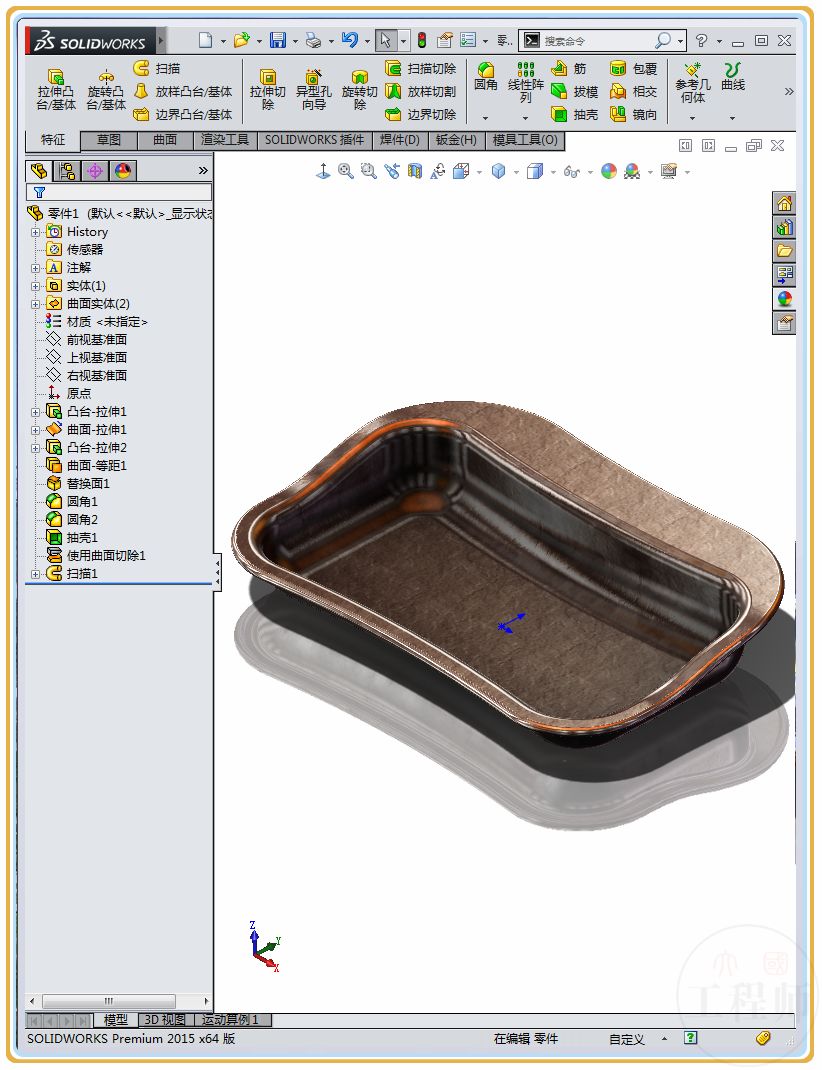822x1070 pixels.
Task: Open the 参考几何体 reference geometry tool
Action: pos(692,83)
